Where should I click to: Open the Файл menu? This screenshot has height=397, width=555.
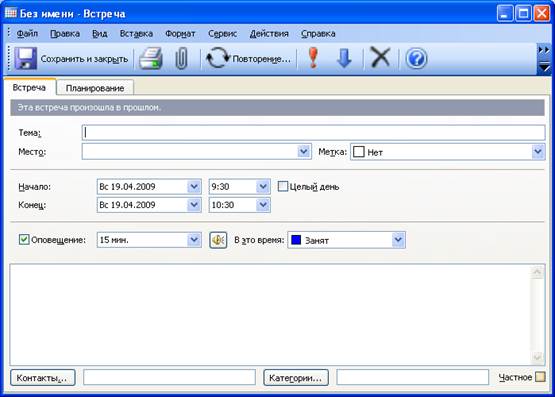click(x=27, y=34)
